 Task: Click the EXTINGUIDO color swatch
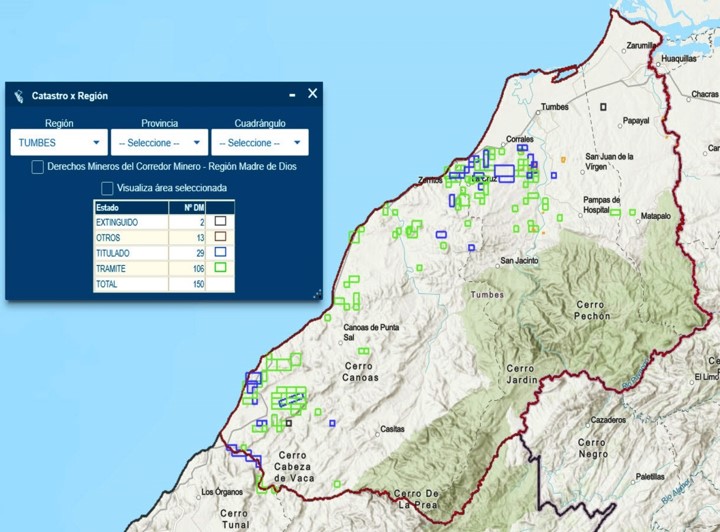click(220, 222)
